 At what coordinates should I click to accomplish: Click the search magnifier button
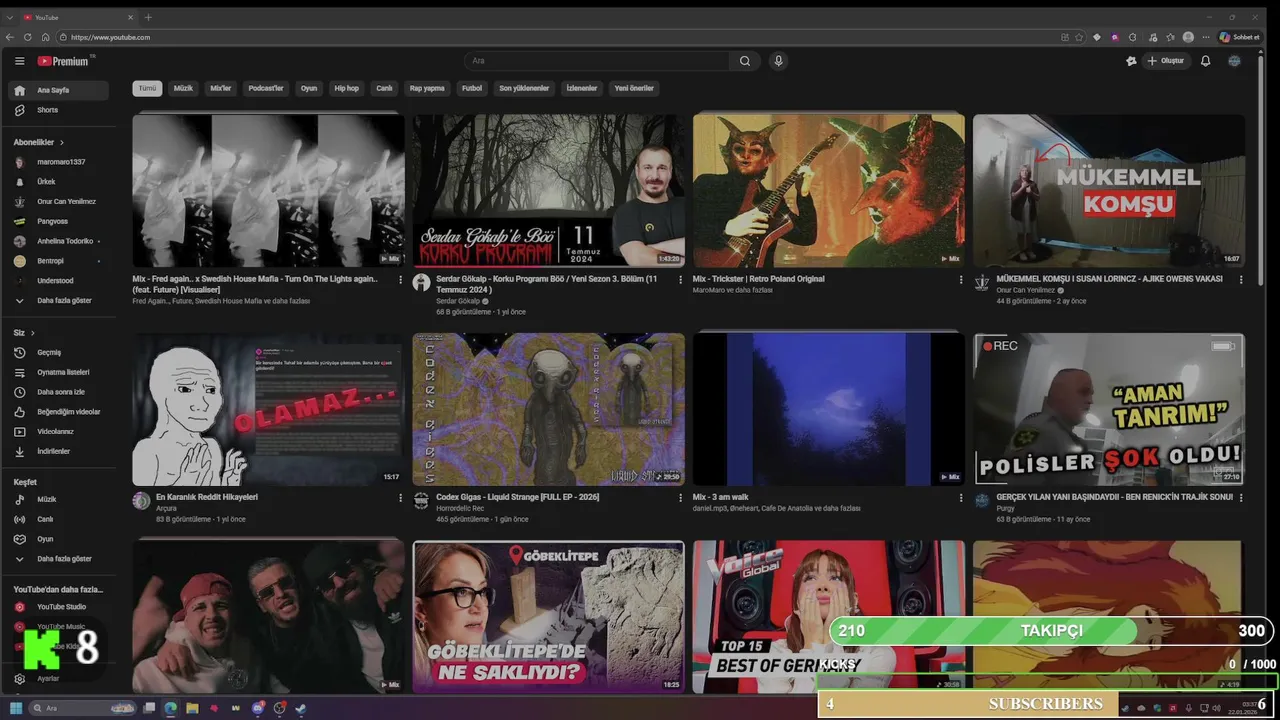[x=744, y=61]
